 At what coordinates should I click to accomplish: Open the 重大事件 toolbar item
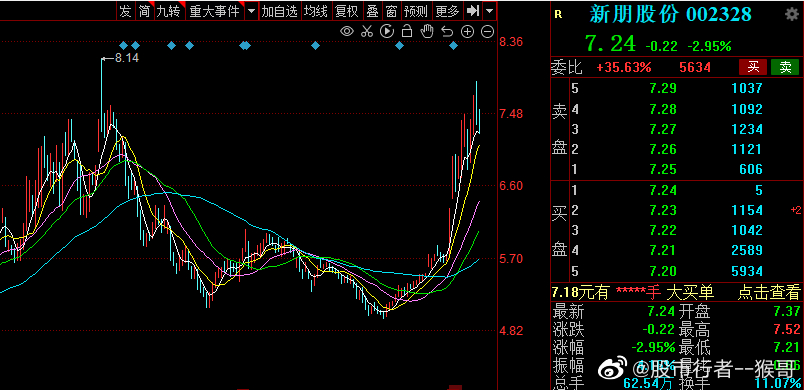[214, 11]
